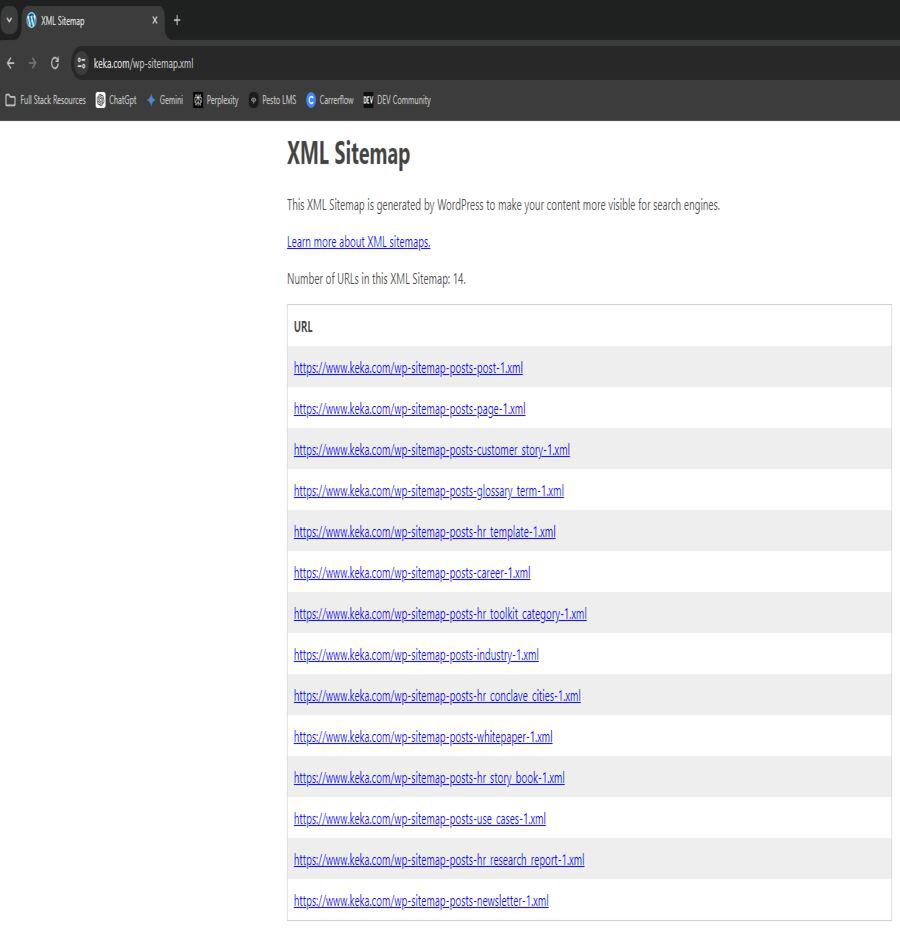
Task: Click the 'URL' table column header
Action: [x=303, y=327]
